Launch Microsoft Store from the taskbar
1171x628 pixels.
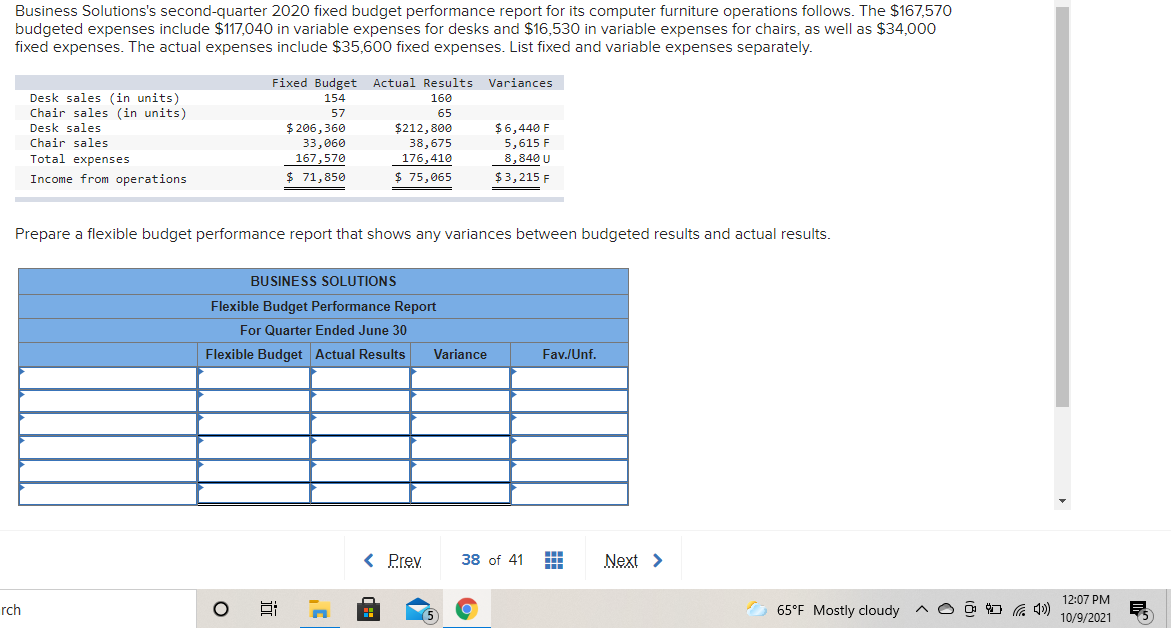(367, 609)
